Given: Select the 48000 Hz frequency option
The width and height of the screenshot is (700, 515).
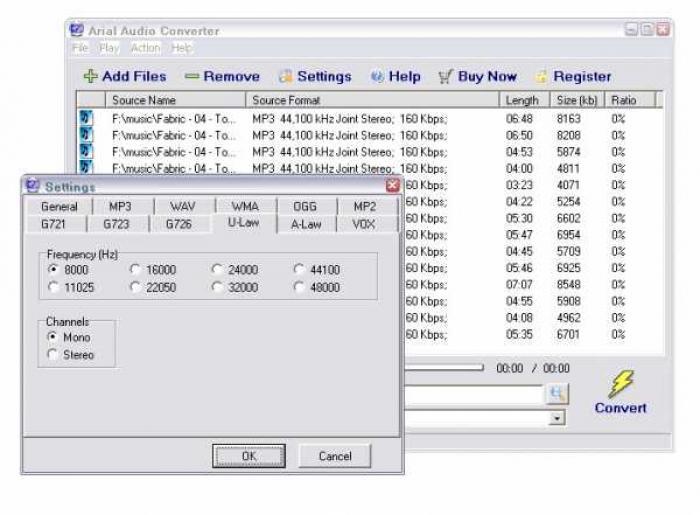Looking at the screenshot, I should click(300, 288).
